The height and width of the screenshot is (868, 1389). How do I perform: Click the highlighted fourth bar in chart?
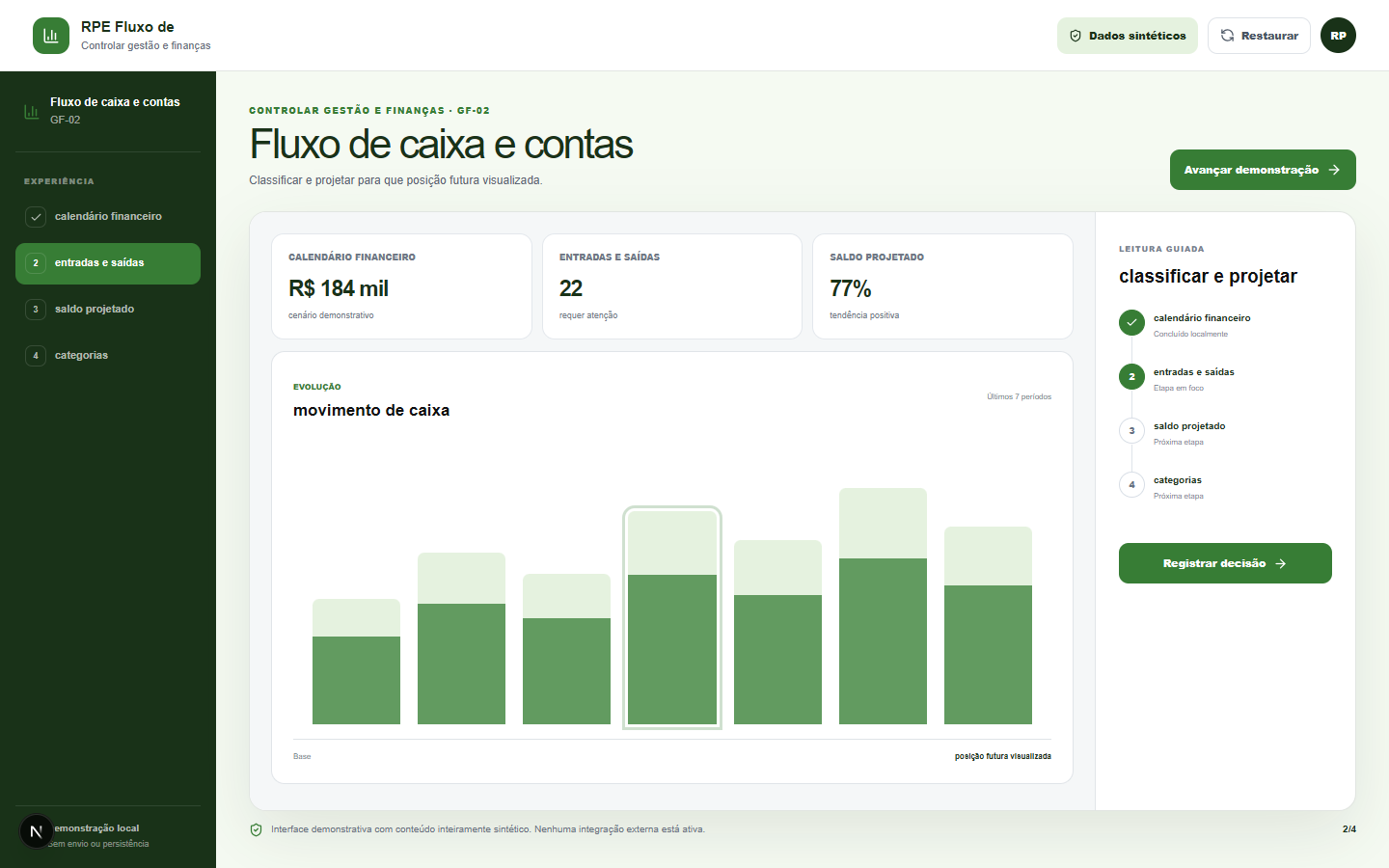coord(672,618)
